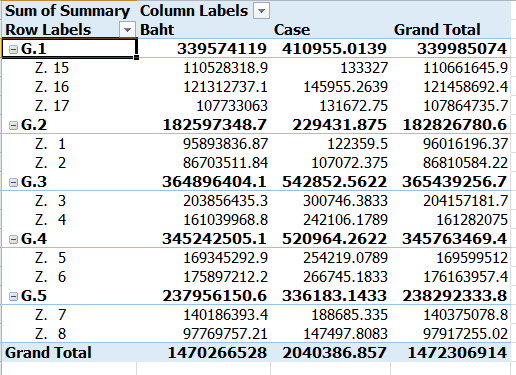516x375 pixels.
Task: Select the Baht column header
Action: 157,30
